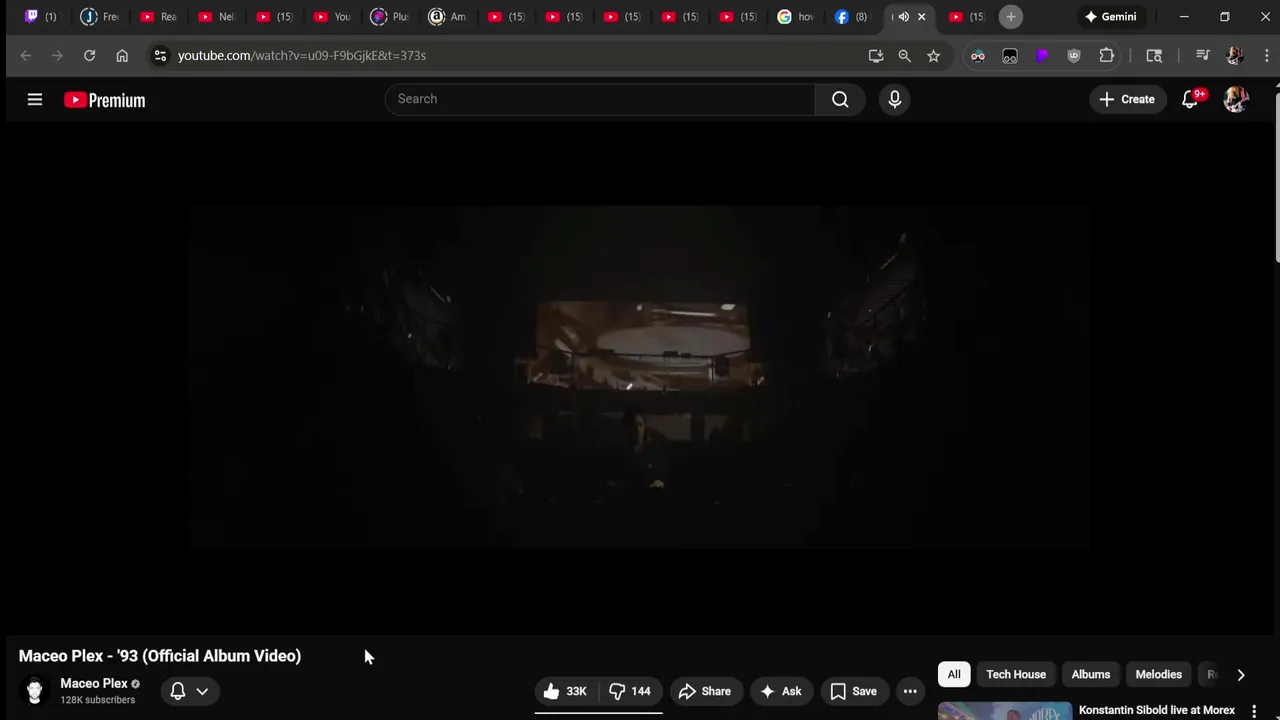Open Gemini in Chrome
Viewport: 1280px width, 720px height.
pyautogui.click(x=1110, y=17)
